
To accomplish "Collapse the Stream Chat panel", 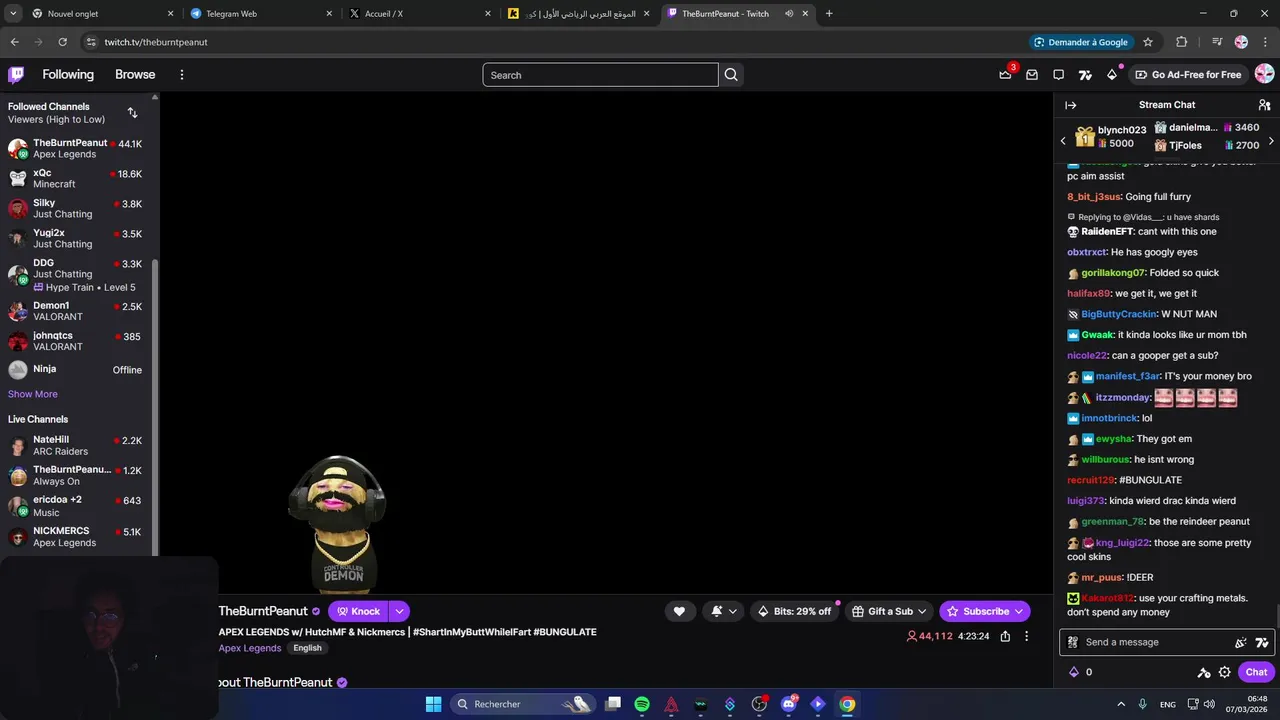I will (1071, 105).
